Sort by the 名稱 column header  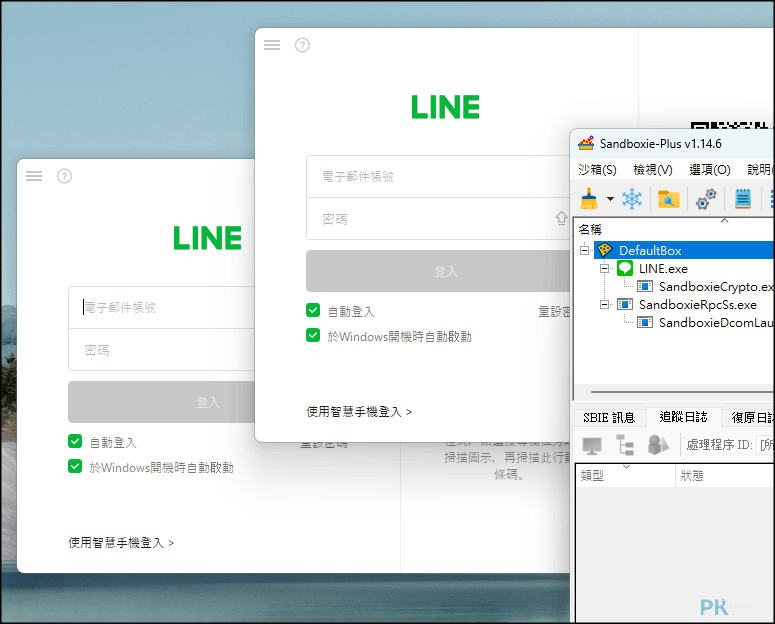click(590, 229)
